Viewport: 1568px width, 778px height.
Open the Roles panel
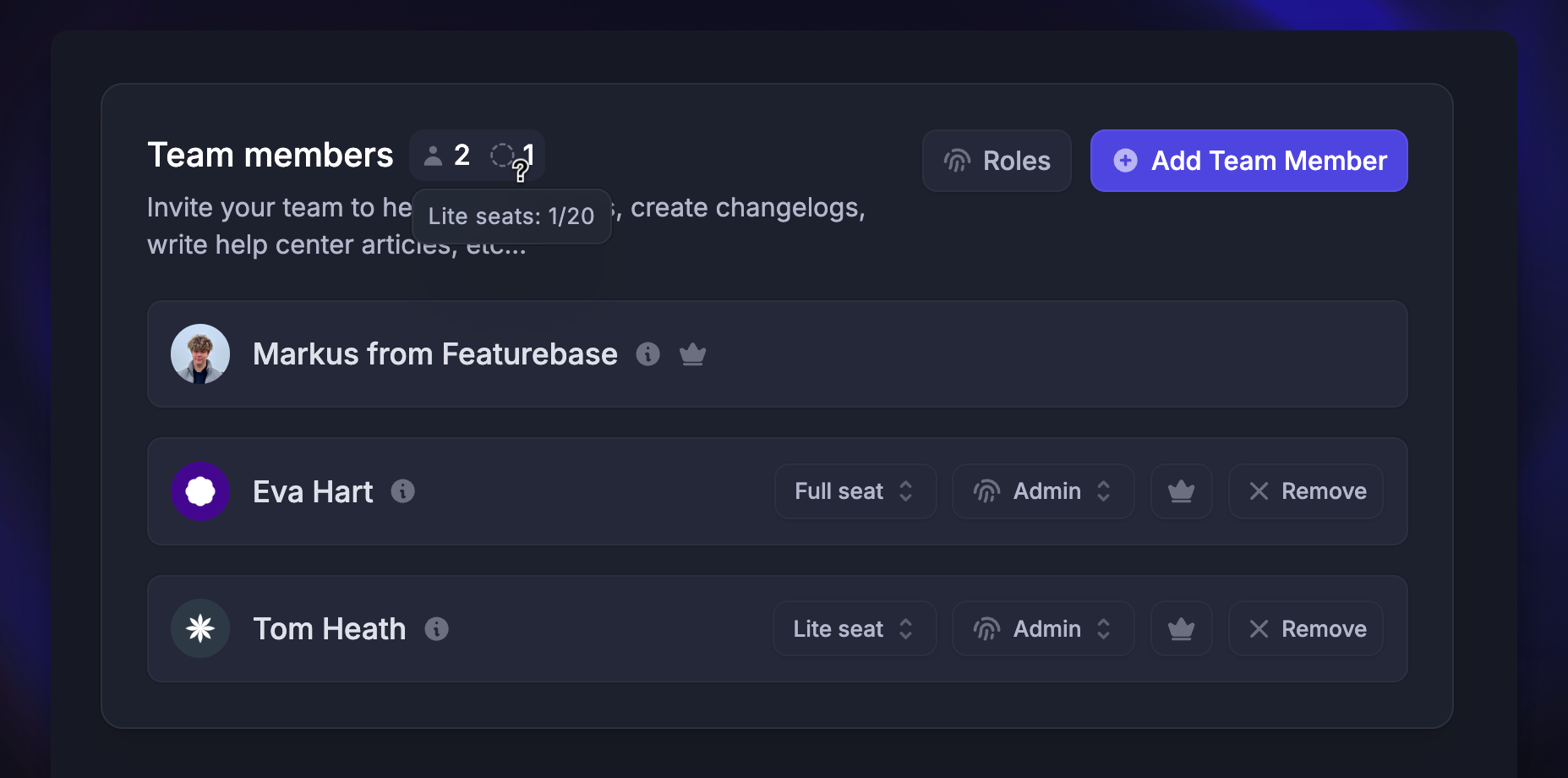click(x=997, y=161)
